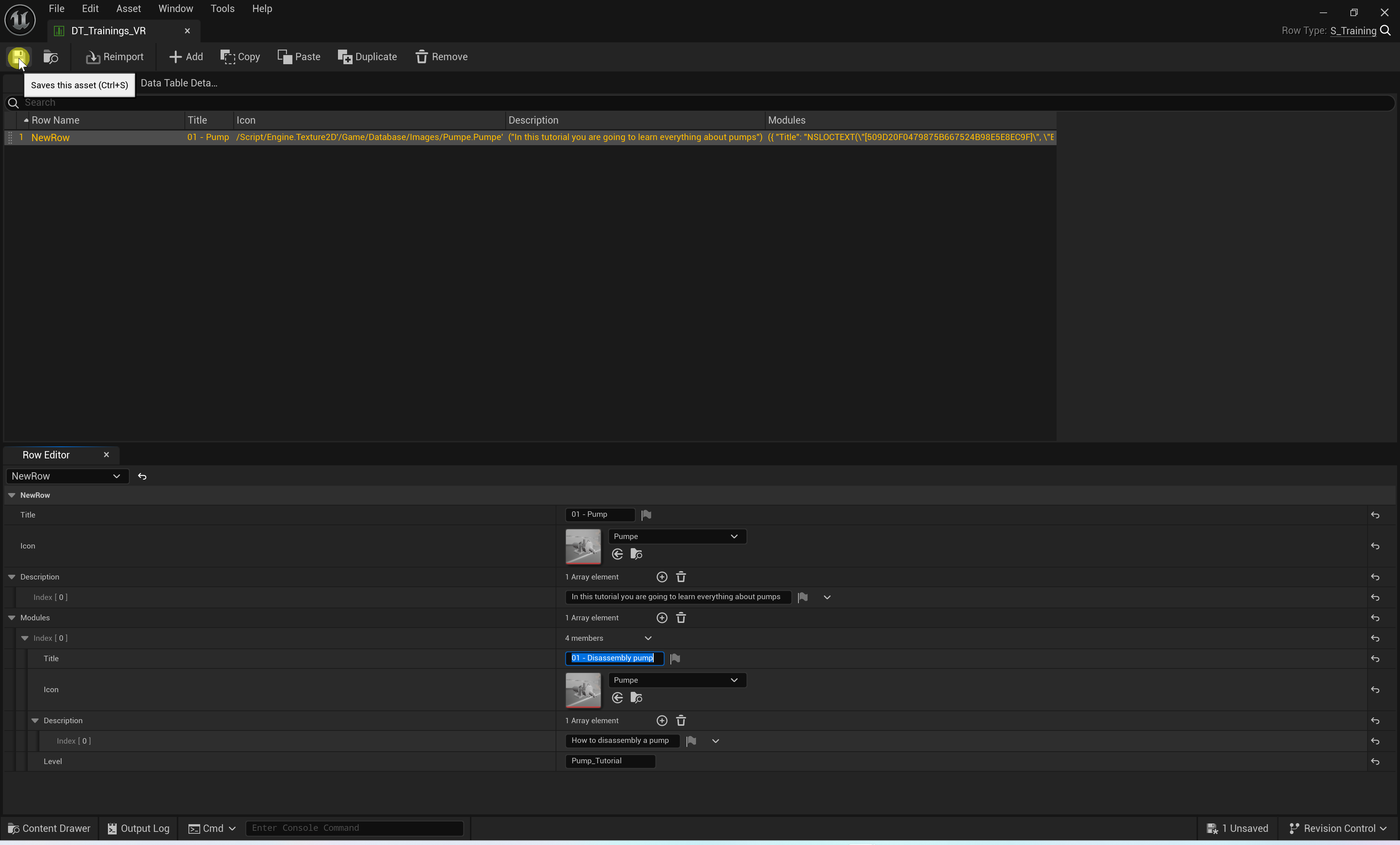This screenshot has height=845, width=1400.
Task: Collapse the Modules array section
Action: click(x=11, y=618)
